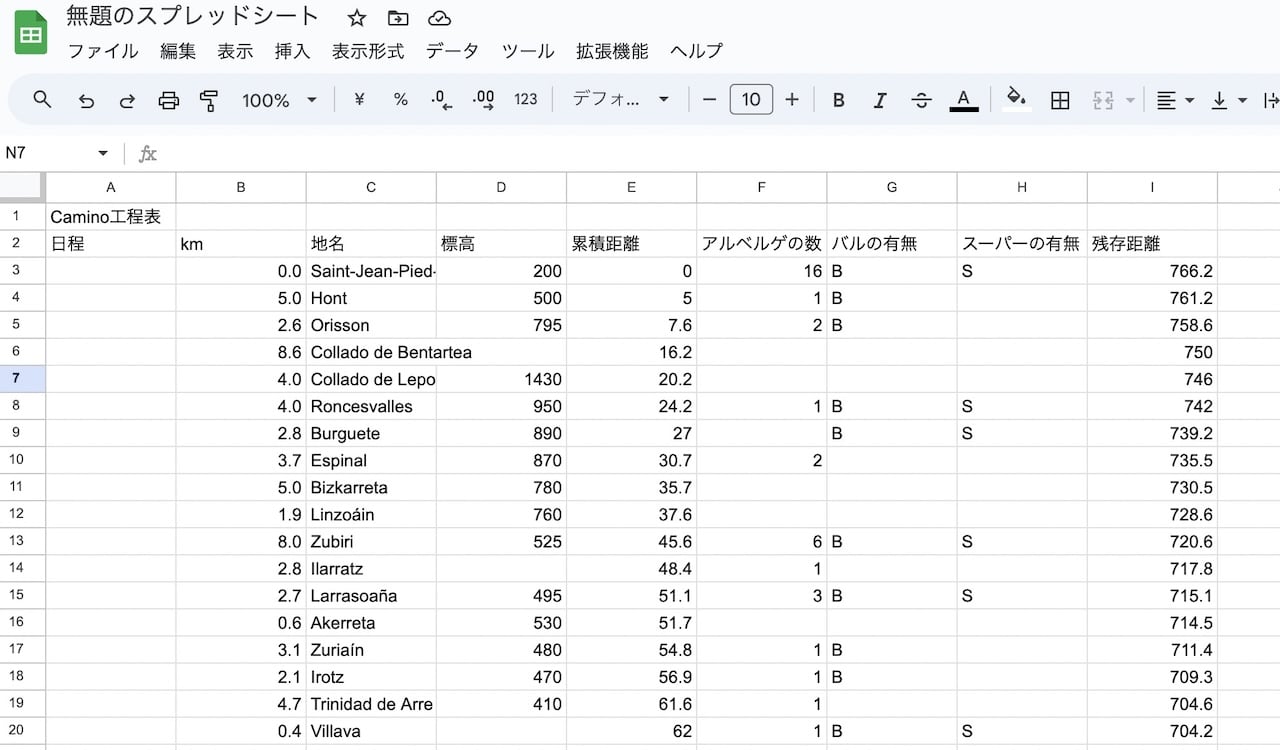The width and height of the screenshot is (1280, 750).
Task: Select the スーパーの有無 header cell
Action: [1022, 244]
